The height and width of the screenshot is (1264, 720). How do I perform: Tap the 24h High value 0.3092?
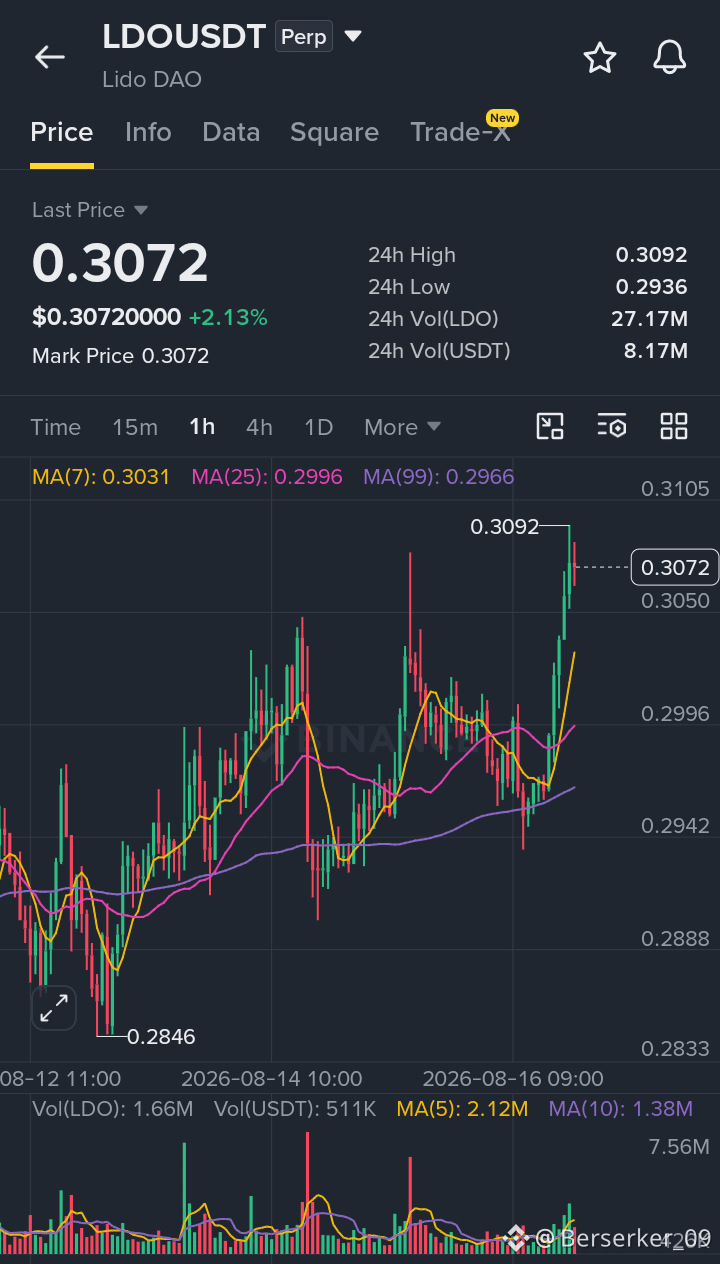coord(651,255)
